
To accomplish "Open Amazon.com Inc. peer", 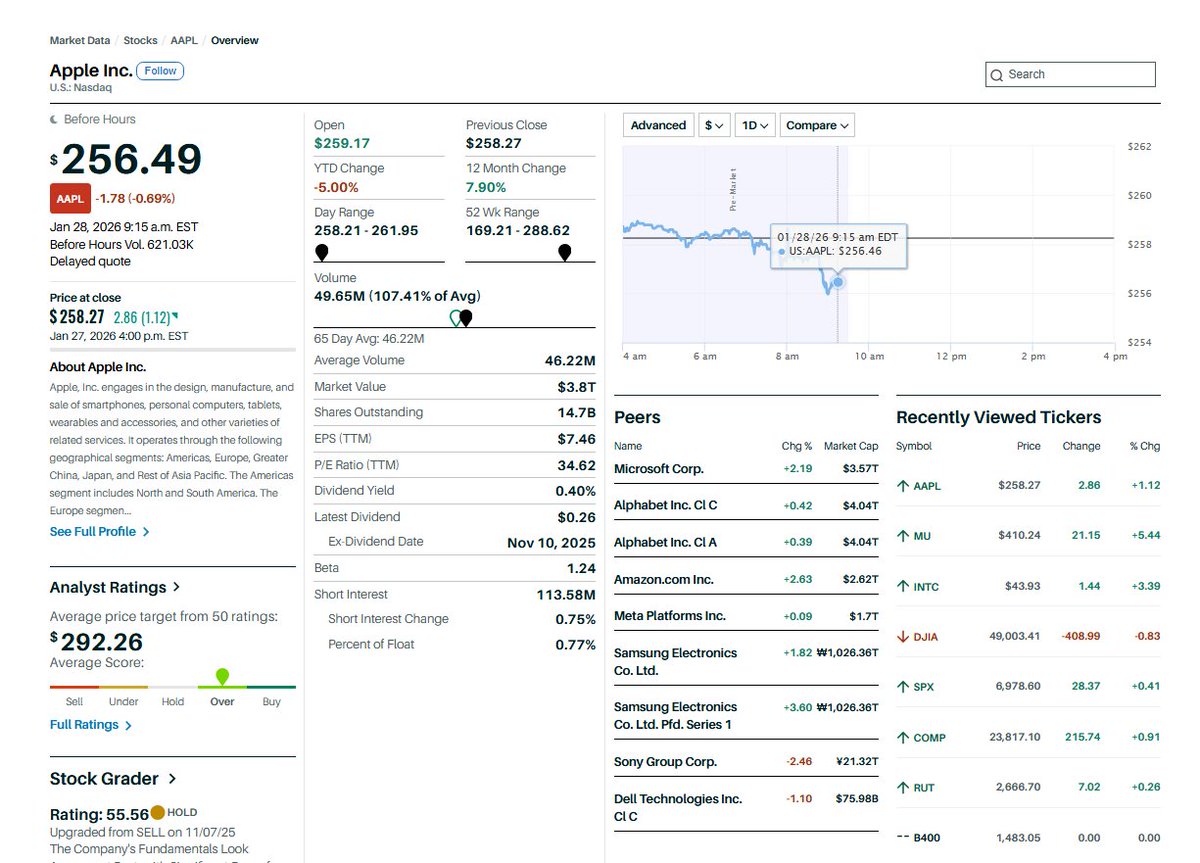I will click(664, 580).
